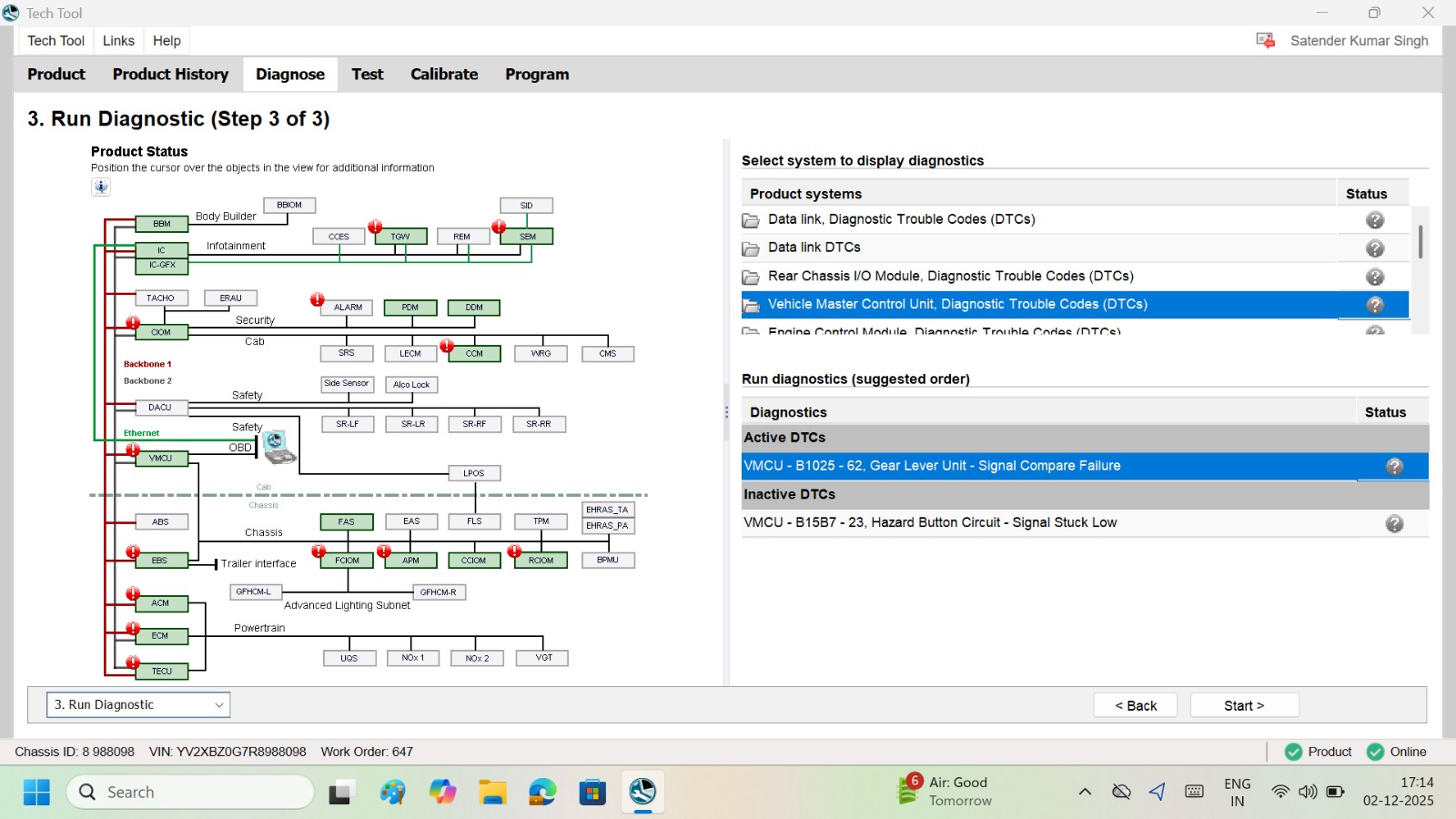Viewport: 1456px width, 819px height.
Task: Show hidden system tray icons chevron
Action: (1085, 792)
